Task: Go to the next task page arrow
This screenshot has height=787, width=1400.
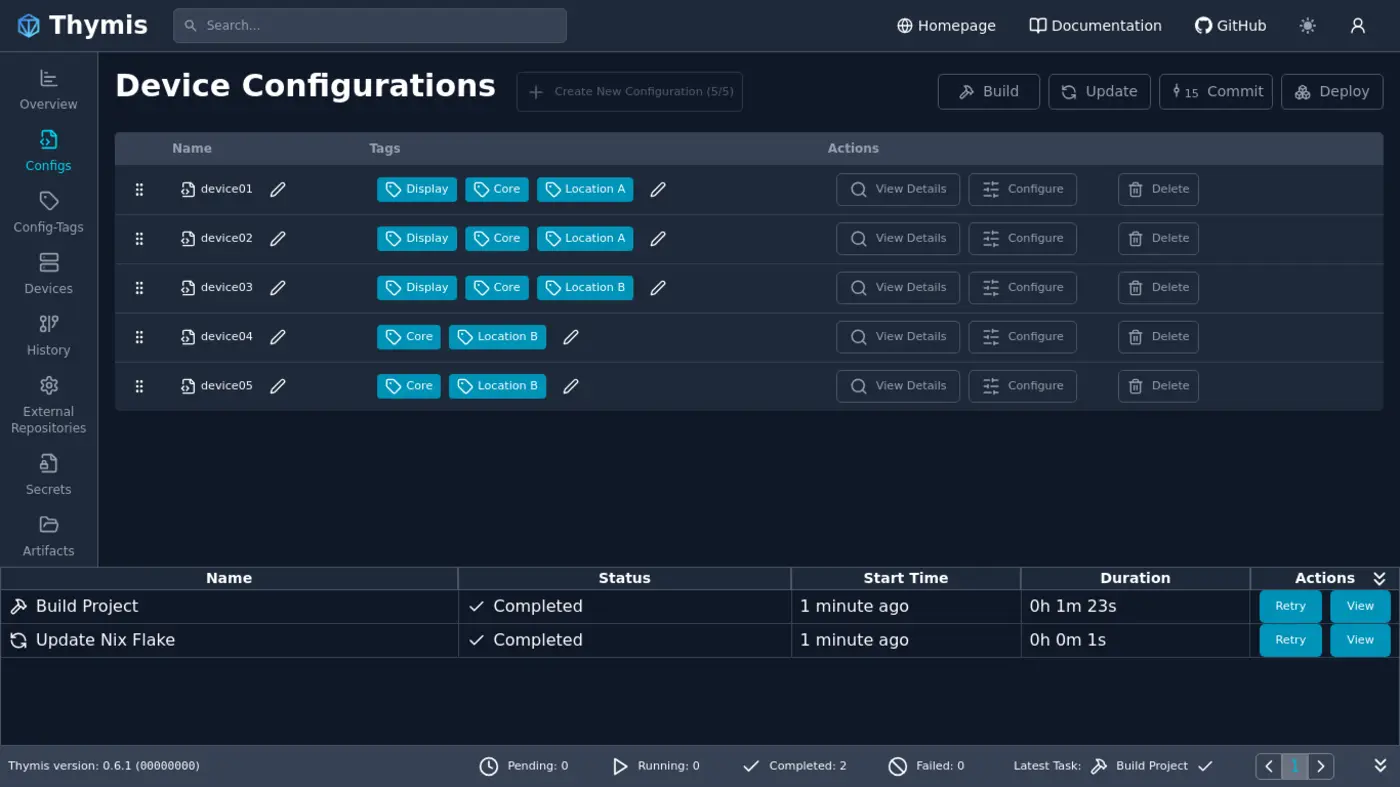Action: [1320, 765]
